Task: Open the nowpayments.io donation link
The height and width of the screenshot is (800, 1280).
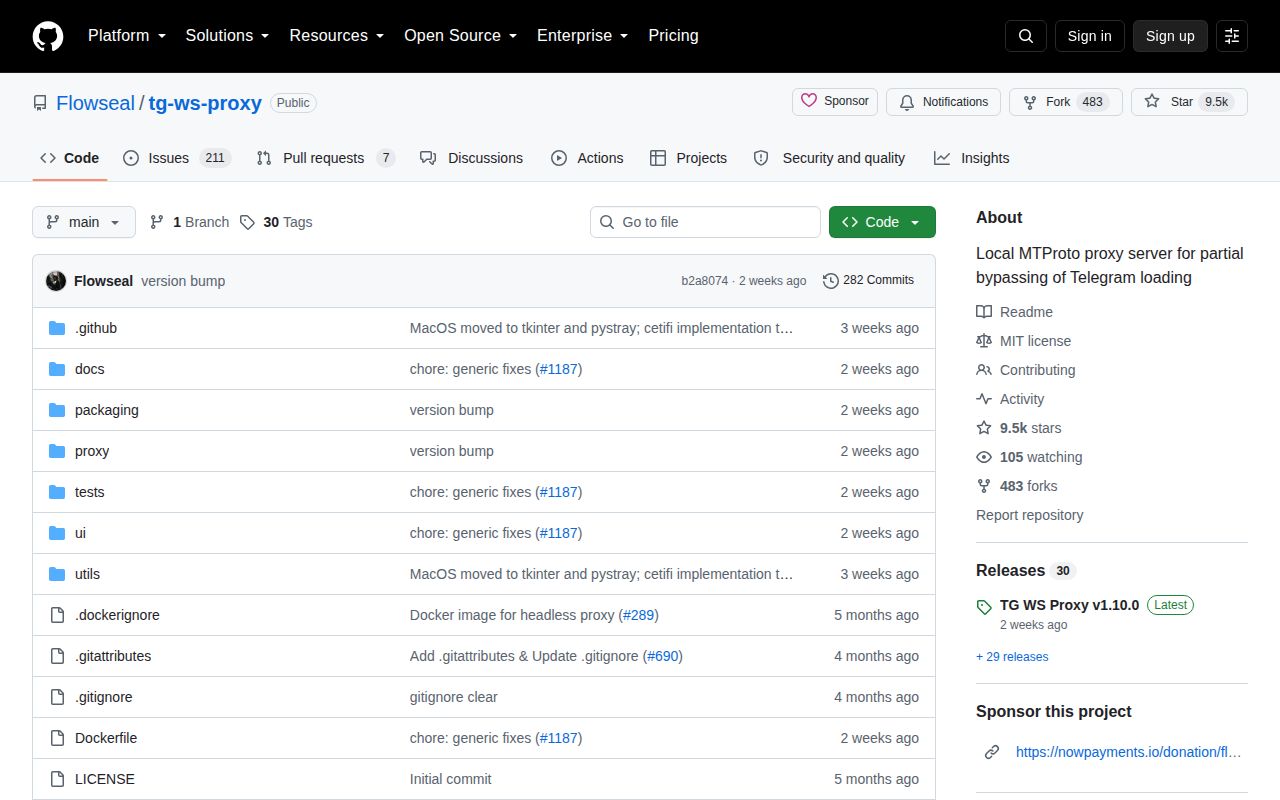Action: click(1128, 752)
